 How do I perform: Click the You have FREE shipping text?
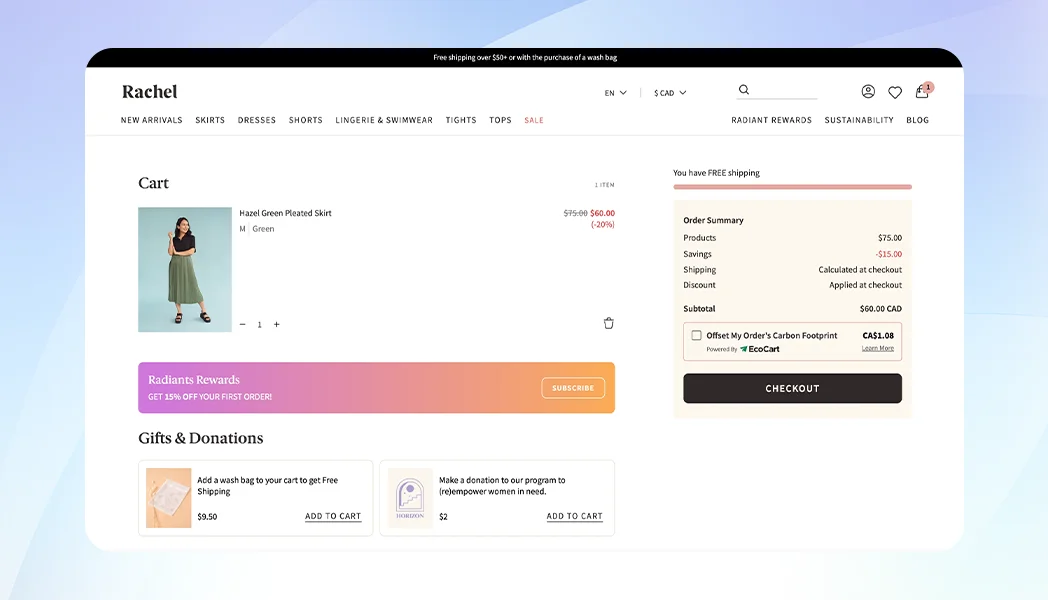pos(716,173)
